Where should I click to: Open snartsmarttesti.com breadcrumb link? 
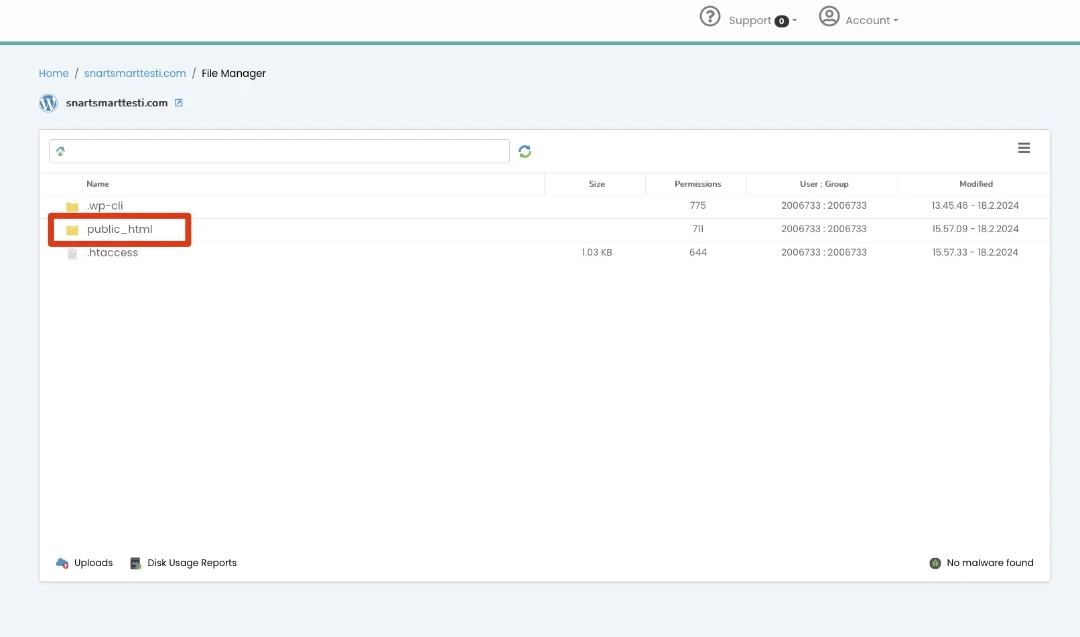(x=135, y=73)
